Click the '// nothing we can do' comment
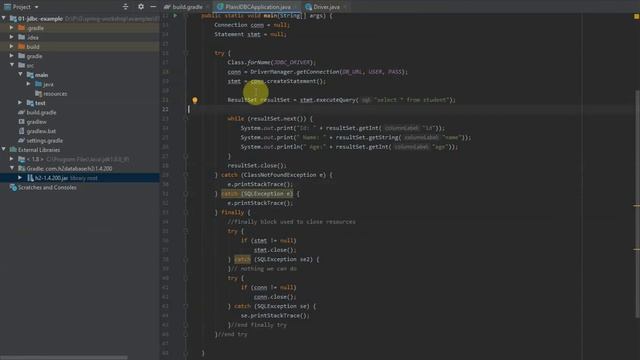The width and height of the screenshot is (640, 360). (264, 269)
